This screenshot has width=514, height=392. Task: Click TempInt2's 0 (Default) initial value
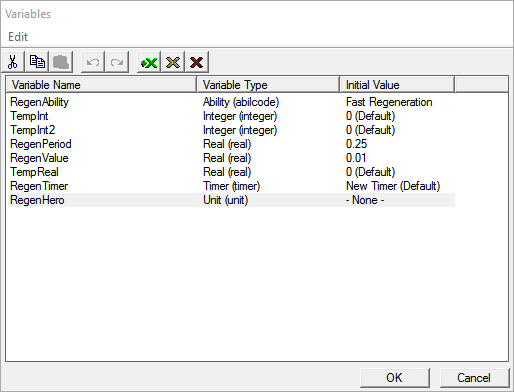pos(370,130)
